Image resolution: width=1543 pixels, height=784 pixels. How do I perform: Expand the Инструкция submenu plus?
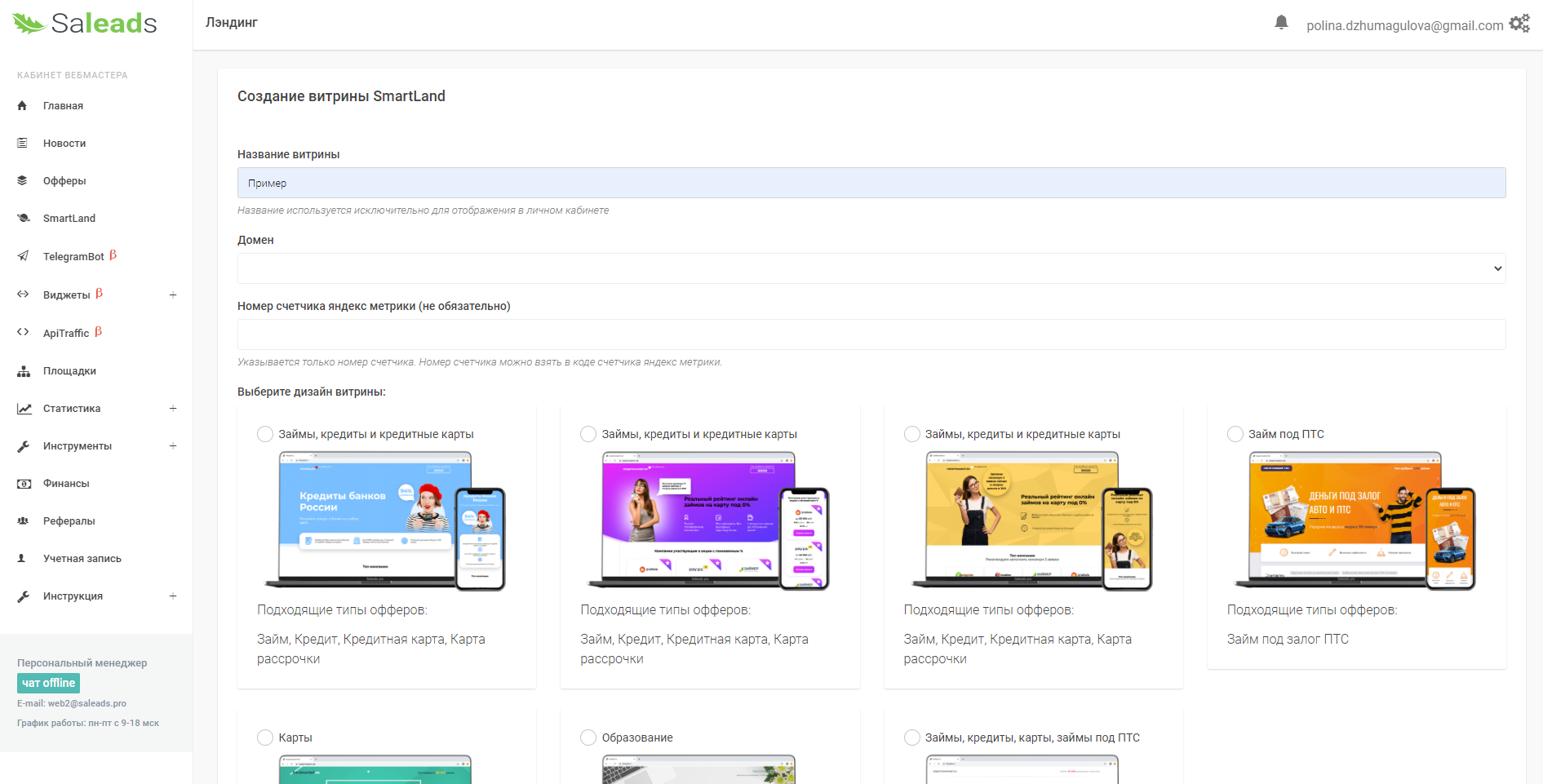(x=173, y=596)
